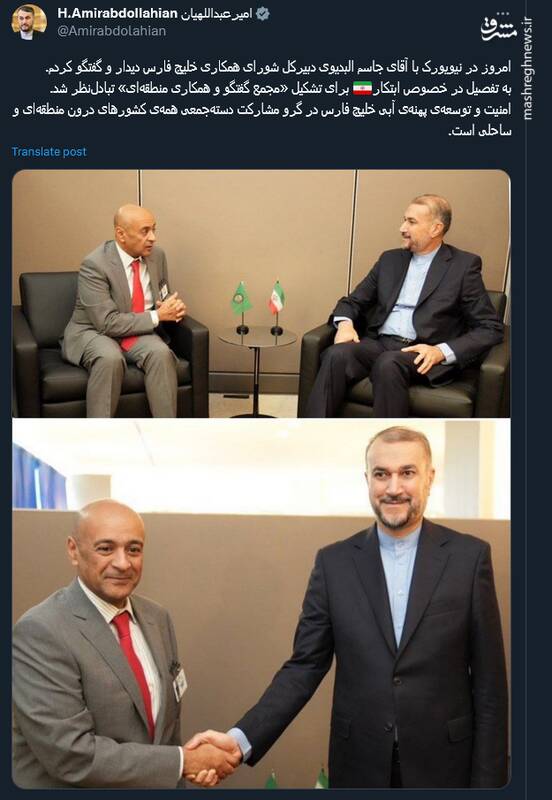Click the name badge on gray suit
Screen dimensions: 552x800
180,684
